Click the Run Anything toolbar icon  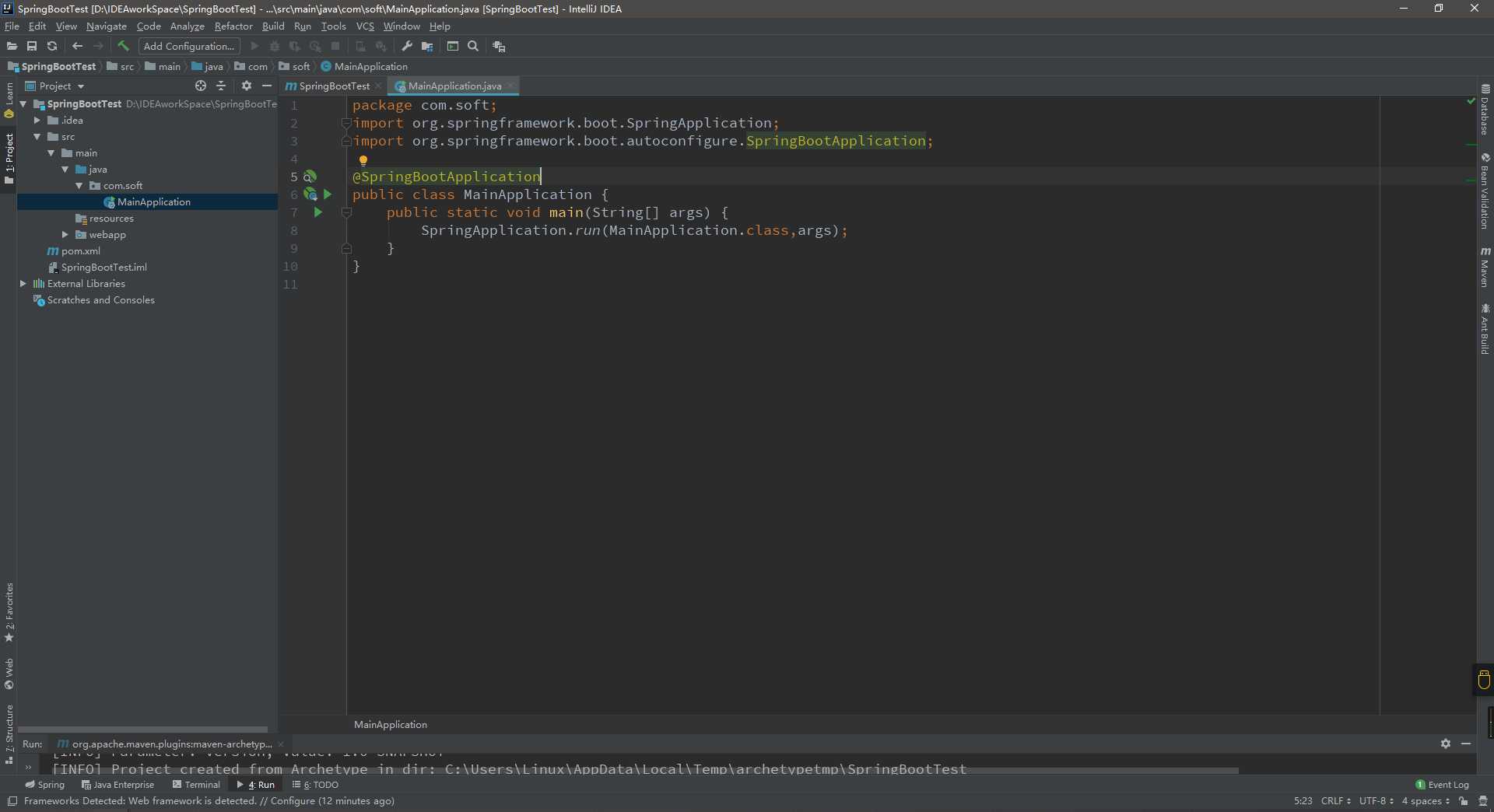tap(453, 47)
